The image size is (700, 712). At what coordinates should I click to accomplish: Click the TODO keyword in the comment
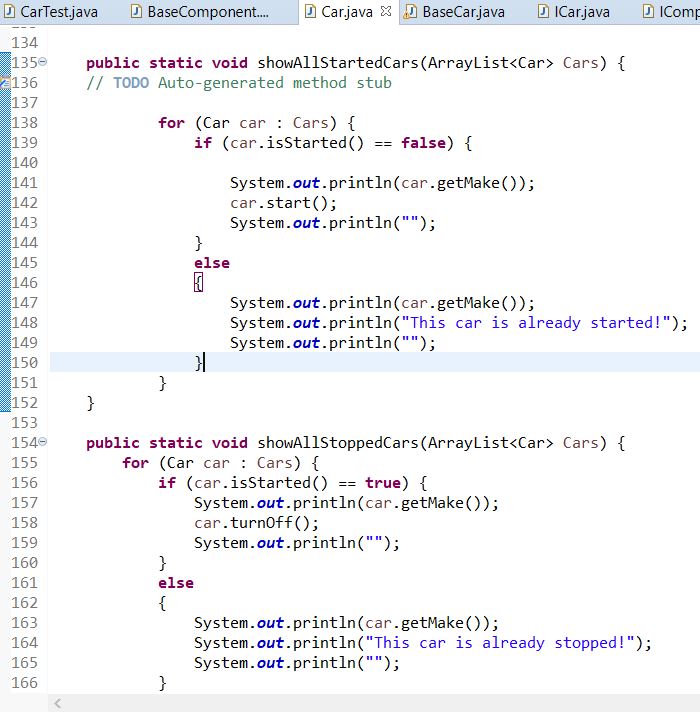(x=131, y=83)
